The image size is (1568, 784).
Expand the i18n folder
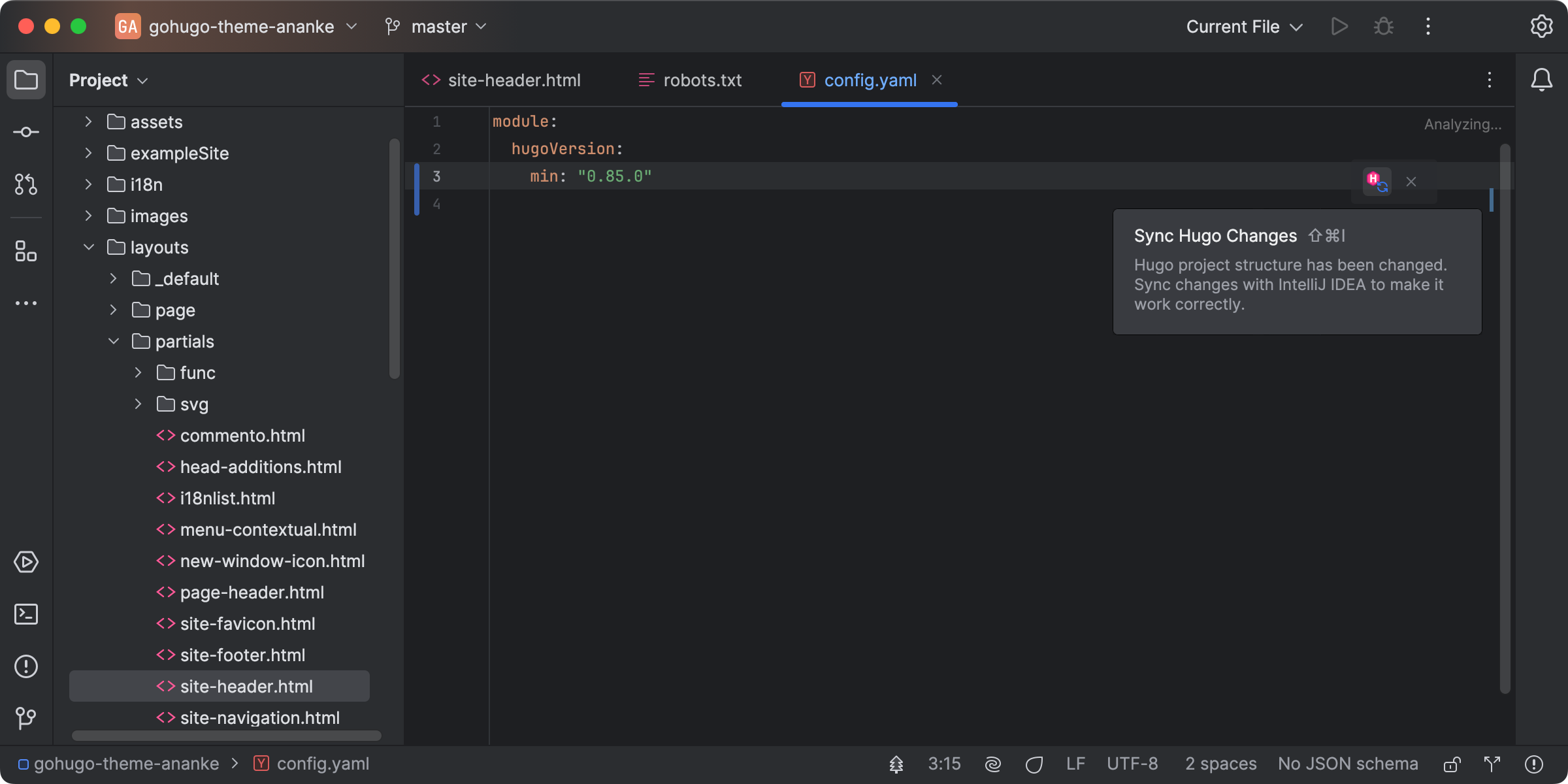(89, 184)
